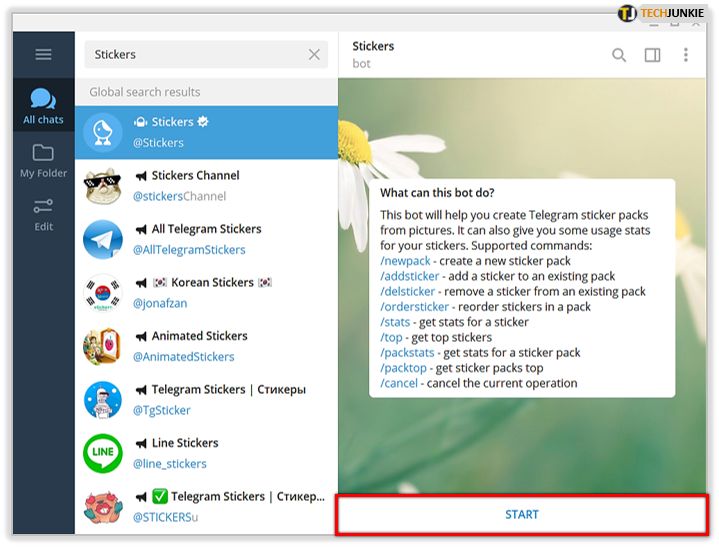Click the green LINE Stickers icon
Viewport: 719px width, 547px height.
103,453
